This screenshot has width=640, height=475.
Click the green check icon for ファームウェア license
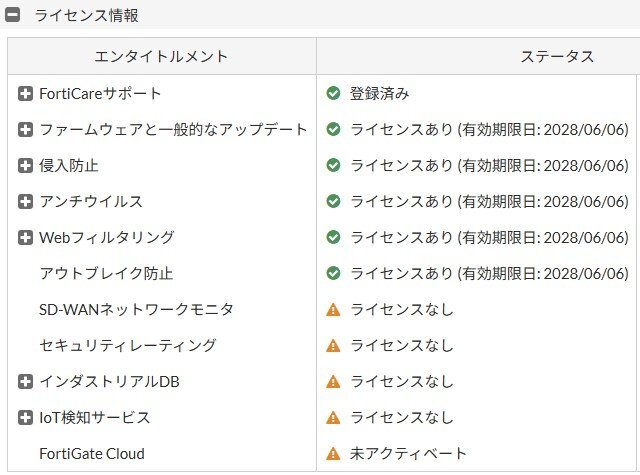pyautogui.click(x=334, y=129)
